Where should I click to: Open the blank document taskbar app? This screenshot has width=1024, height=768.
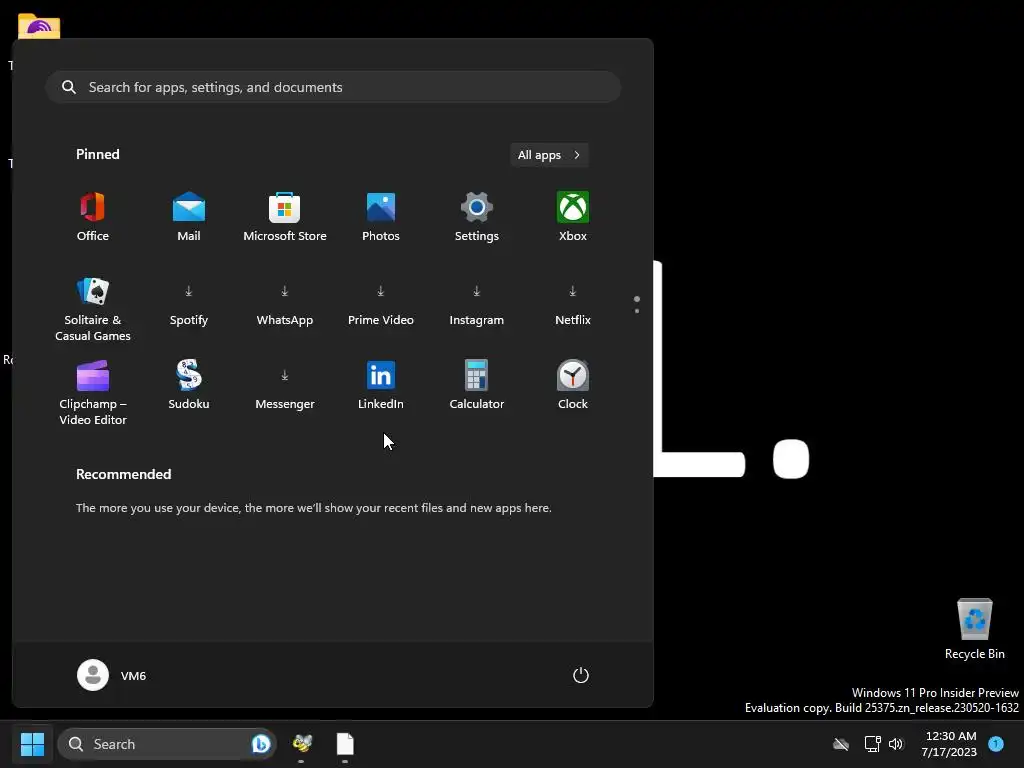345,744
